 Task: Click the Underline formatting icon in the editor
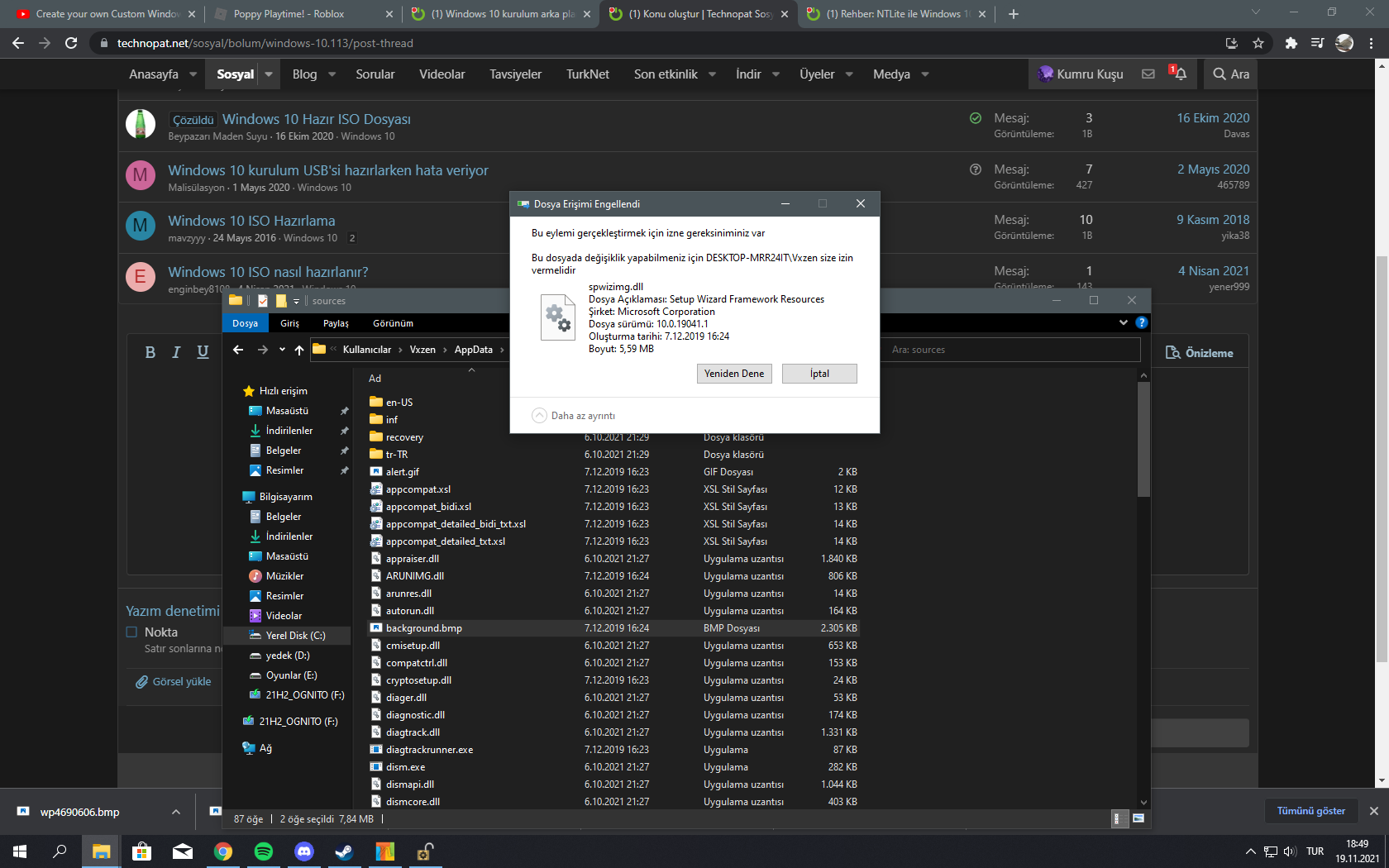click(203, 352)
